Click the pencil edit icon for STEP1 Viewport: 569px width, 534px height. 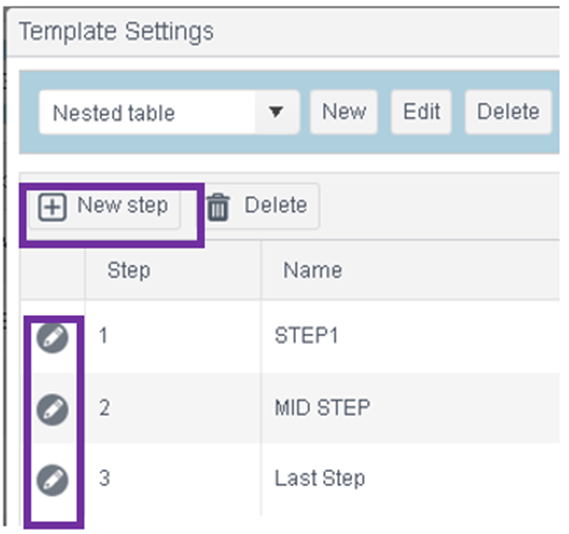coord(53,338)
